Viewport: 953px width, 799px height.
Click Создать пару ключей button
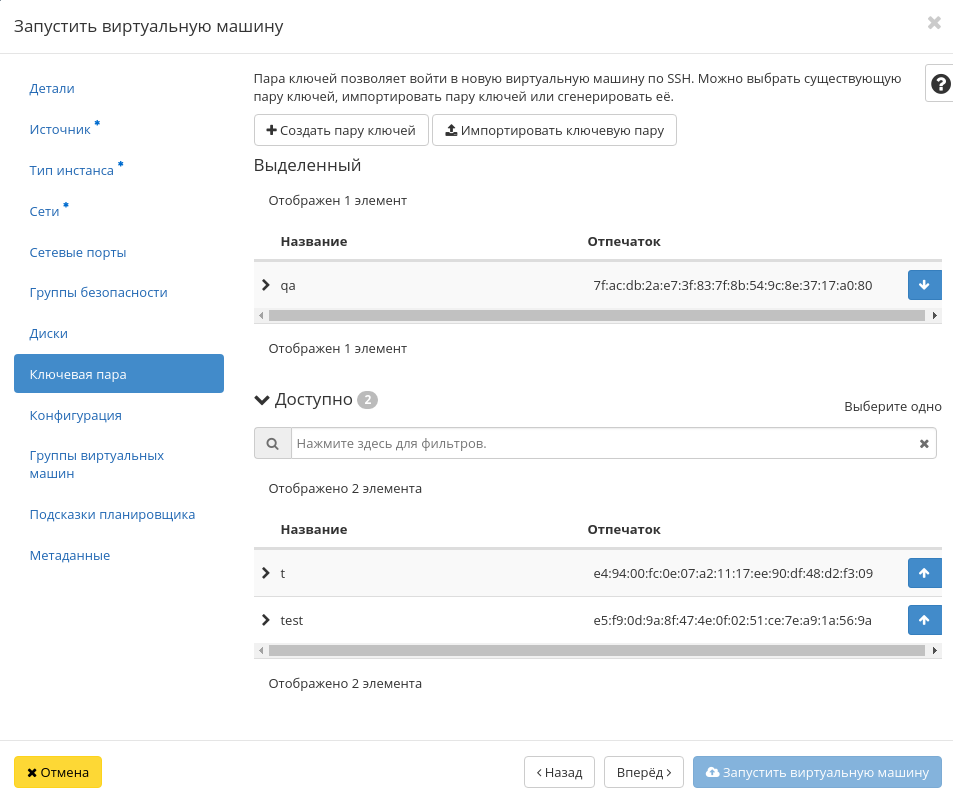(341, 130)
